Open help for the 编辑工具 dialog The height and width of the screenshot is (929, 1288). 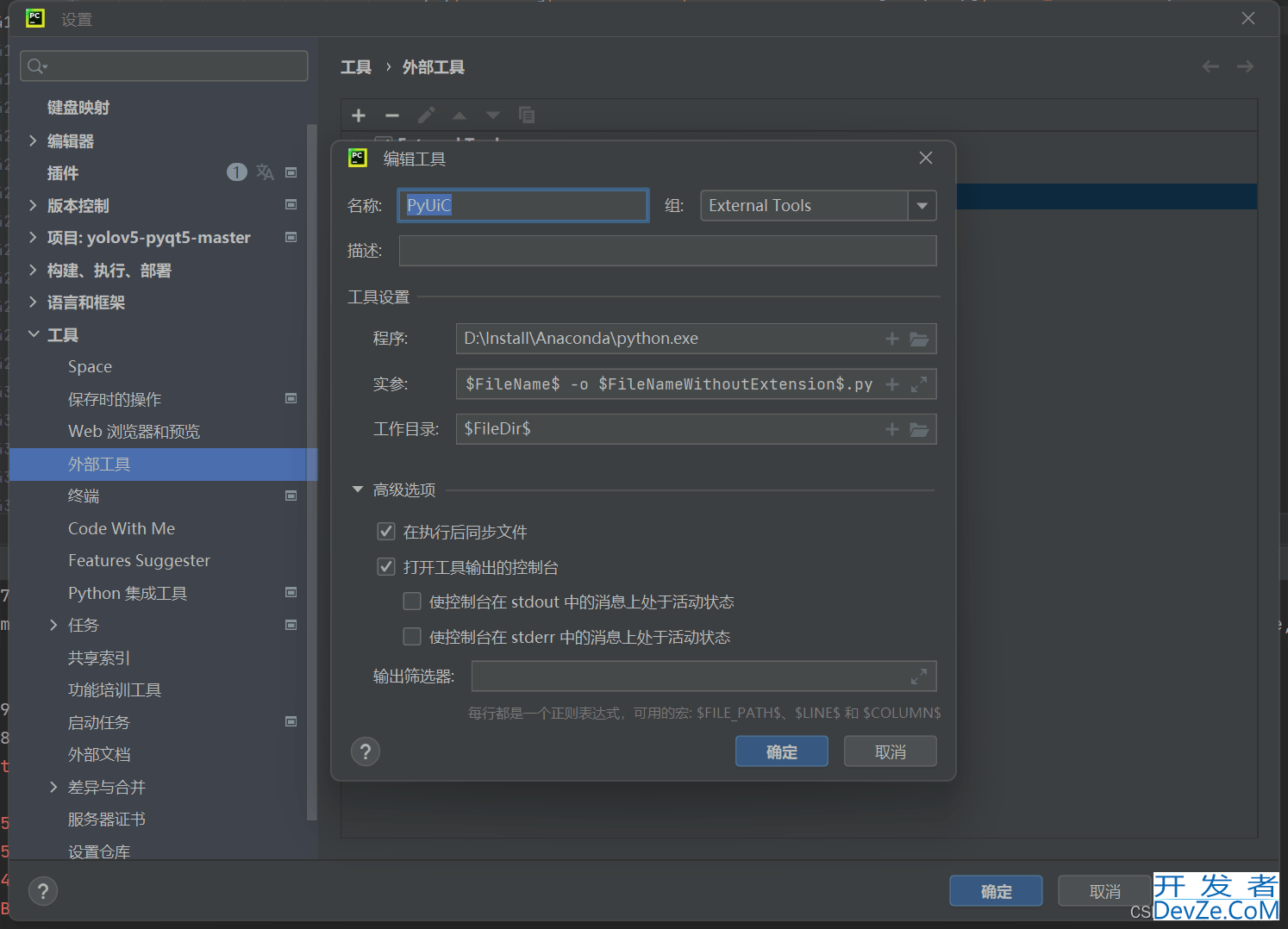pos(366,751)
